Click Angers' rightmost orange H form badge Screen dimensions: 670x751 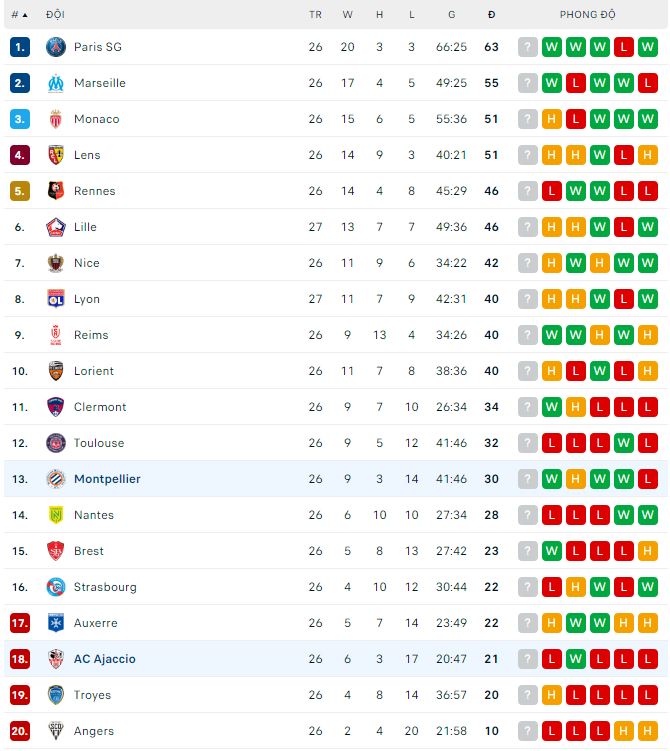tap(648, 731)
